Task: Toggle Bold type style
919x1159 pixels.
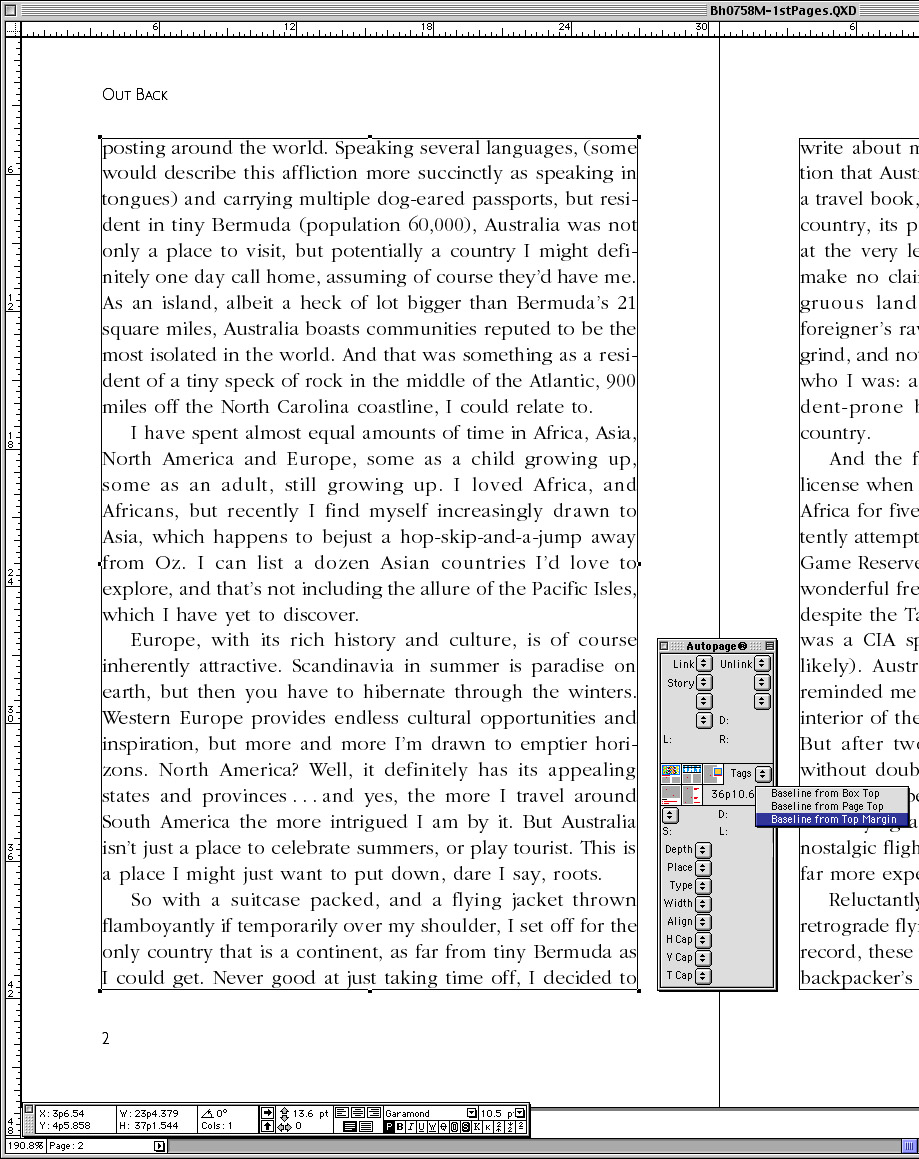Action: pos(401,1127)
